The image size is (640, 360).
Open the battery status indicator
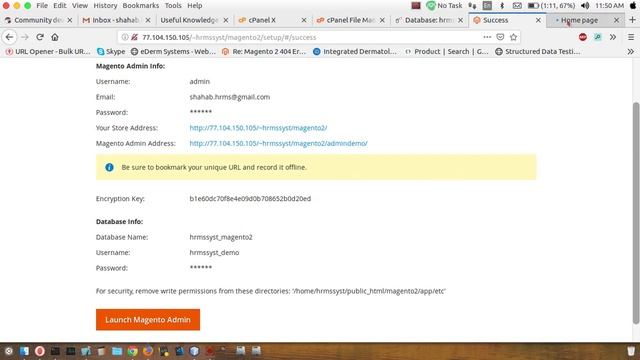tap(551, 6)
